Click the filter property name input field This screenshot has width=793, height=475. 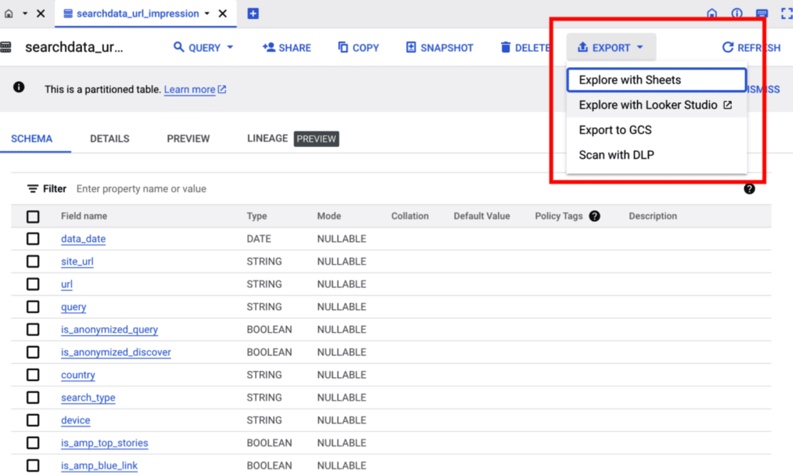[142, 189]
